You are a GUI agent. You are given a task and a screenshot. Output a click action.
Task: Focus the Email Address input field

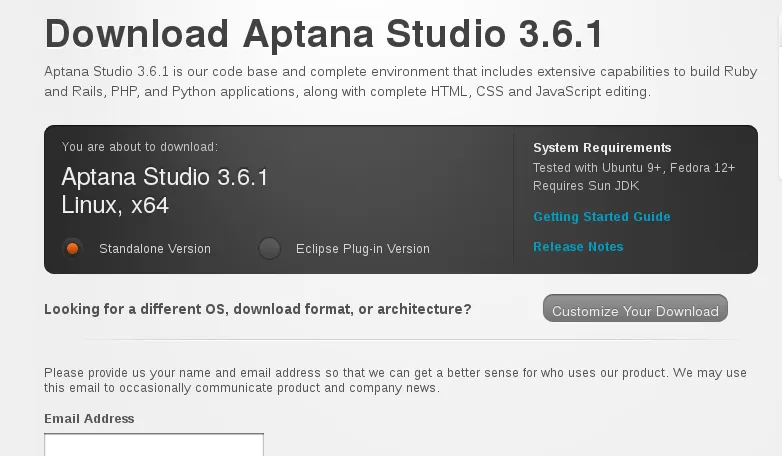point(154,445)
